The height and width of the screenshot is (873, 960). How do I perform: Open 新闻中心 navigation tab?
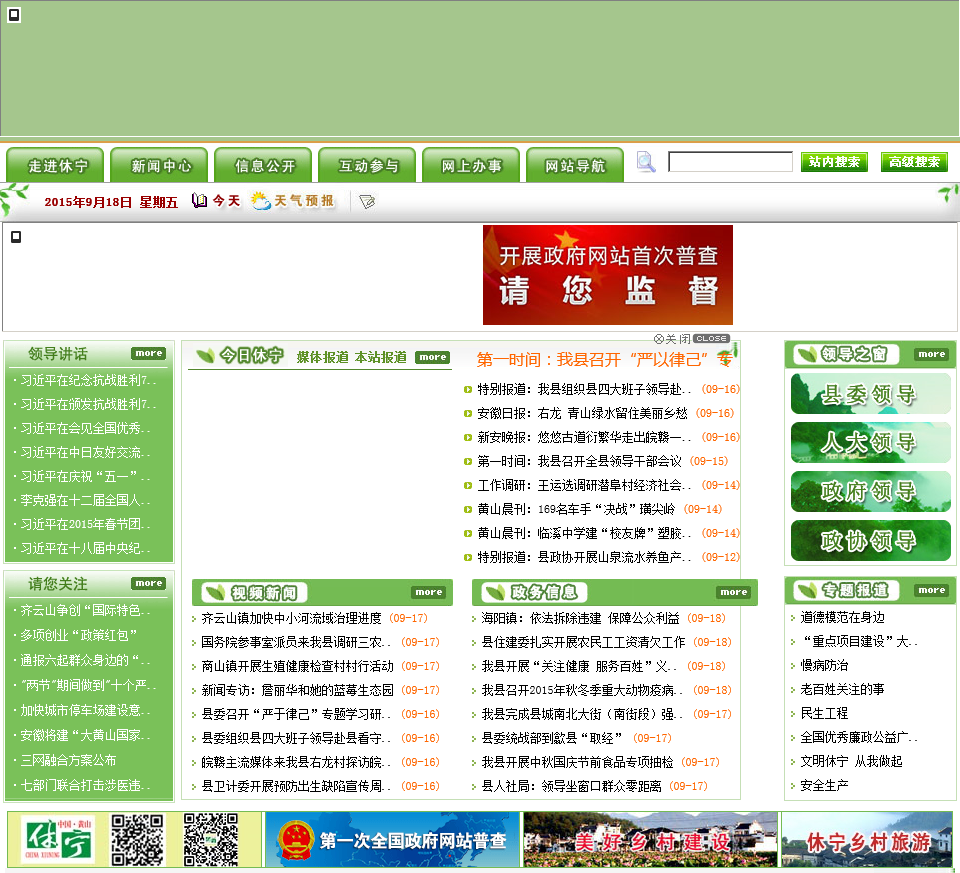159,165
